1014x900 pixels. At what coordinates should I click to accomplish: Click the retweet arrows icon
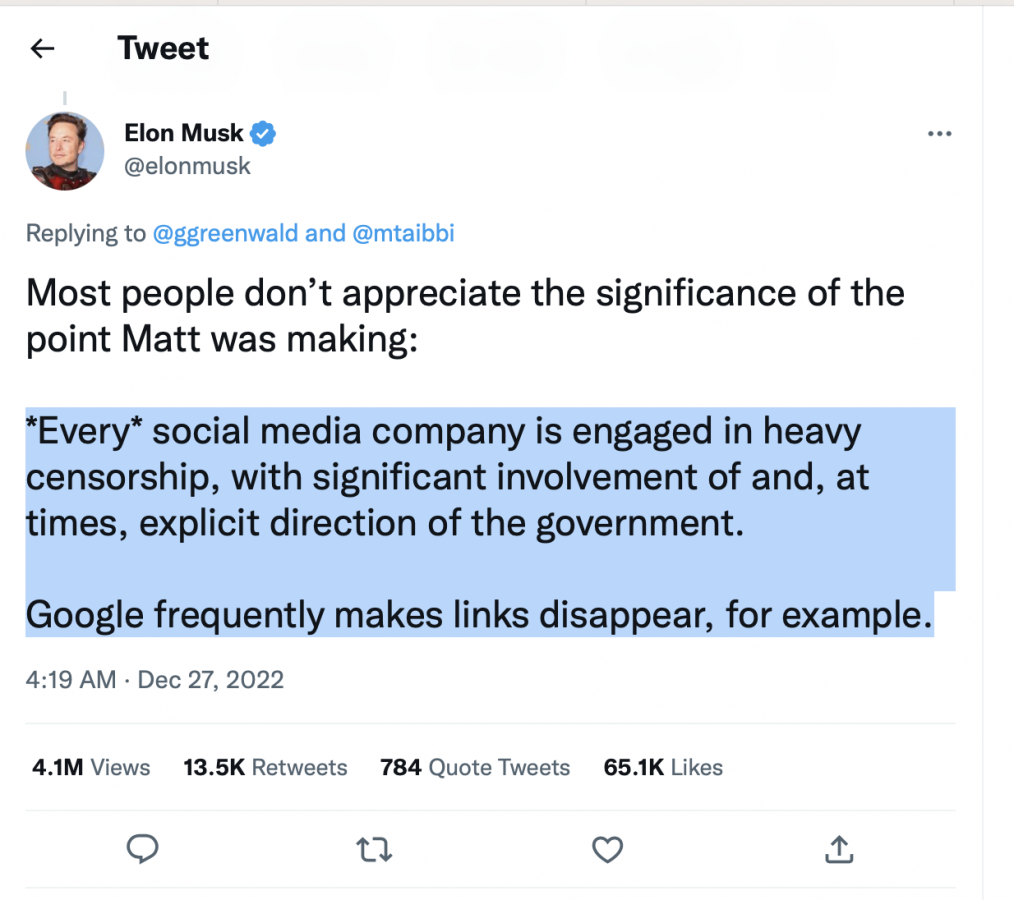374,850
